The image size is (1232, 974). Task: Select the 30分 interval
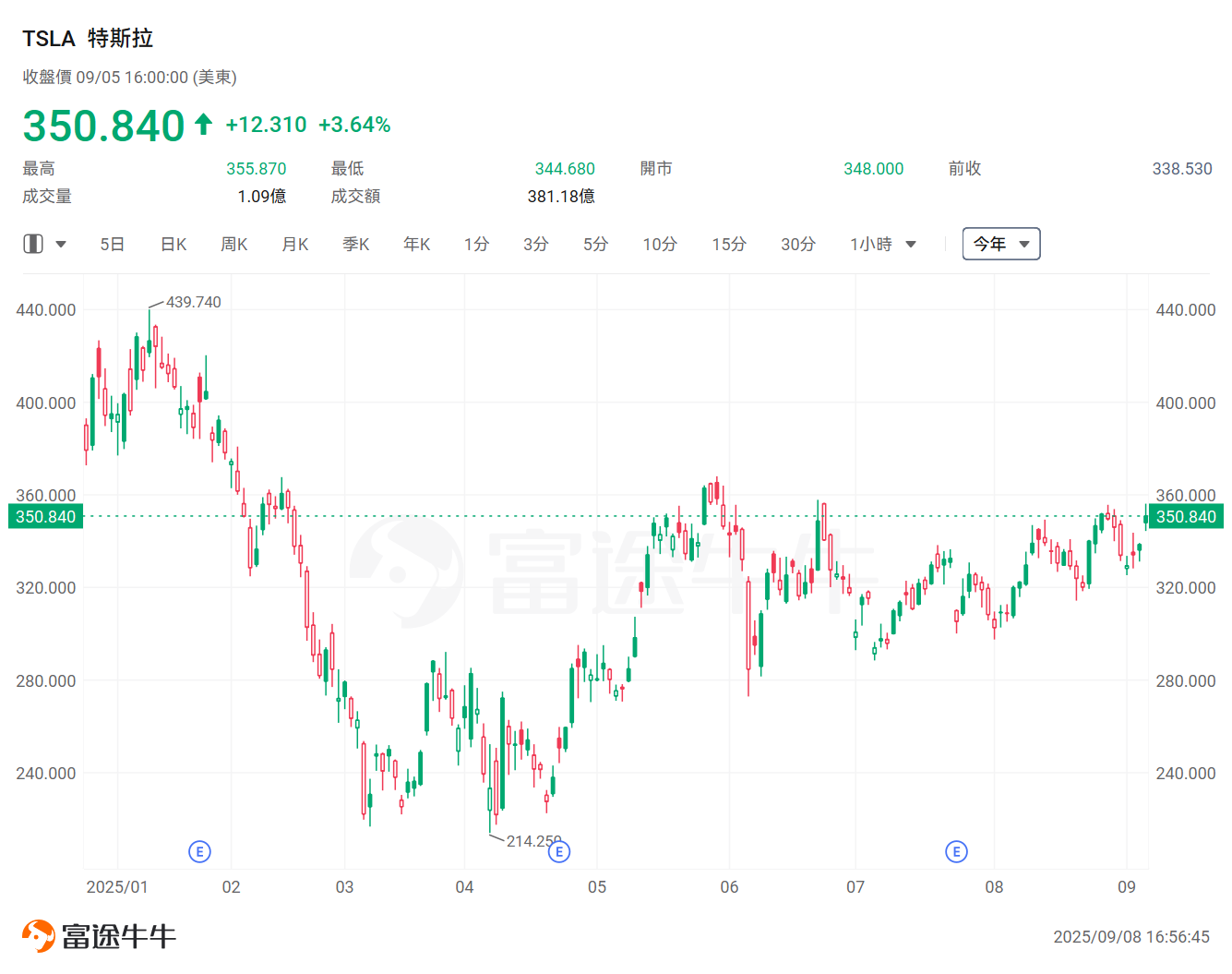(x=797, y=244)
